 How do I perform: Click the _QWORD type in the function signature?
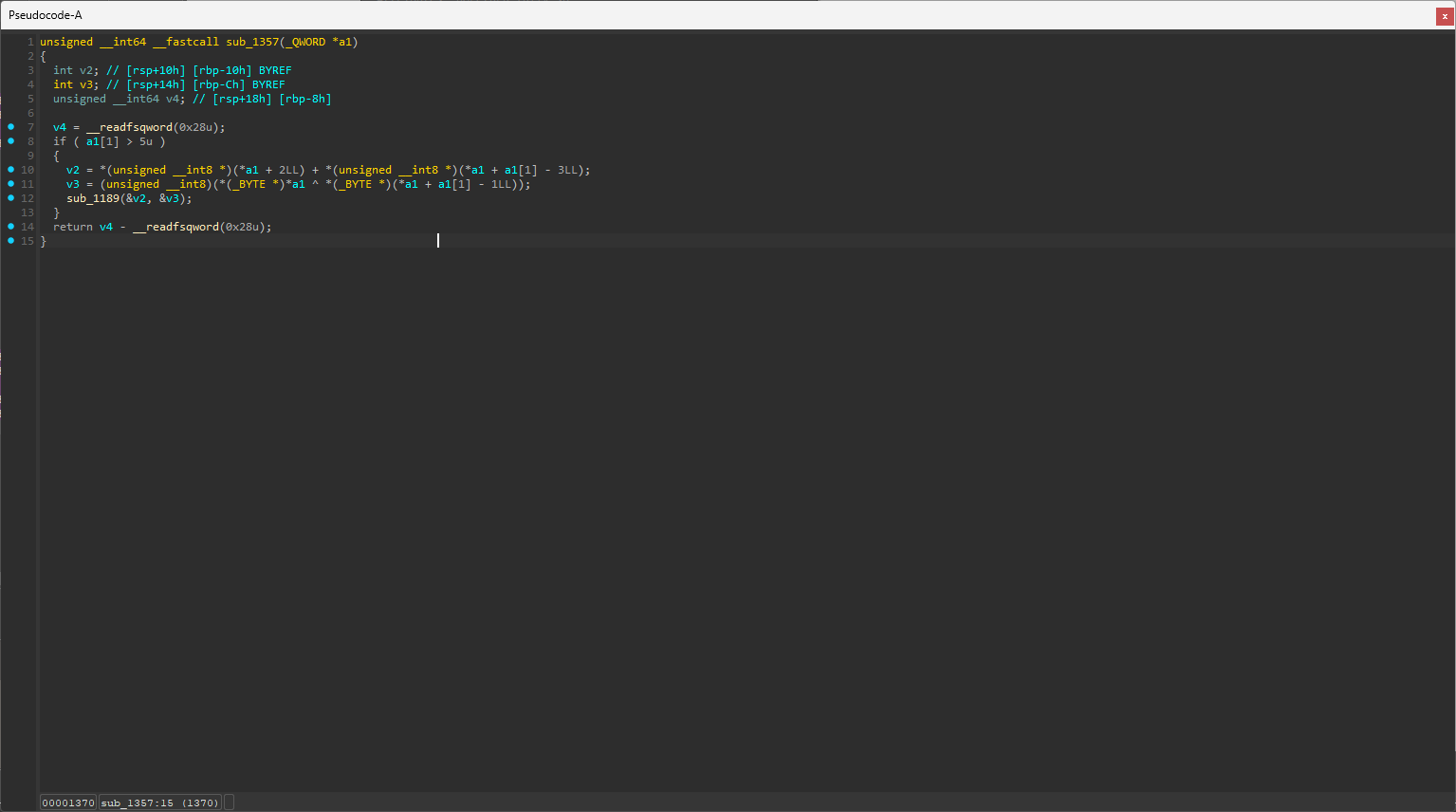click(x=305, y=42)
